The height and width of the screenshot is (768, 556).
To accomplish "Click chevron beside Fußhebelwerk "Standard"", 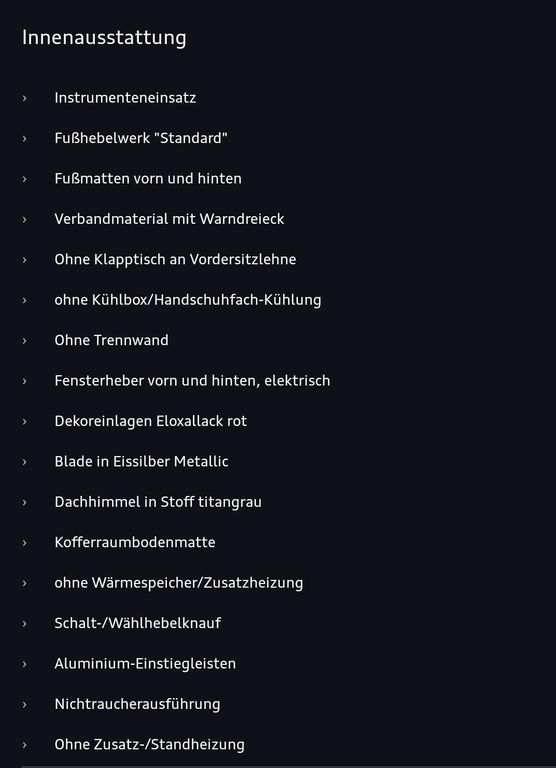I will coord(24,139).
